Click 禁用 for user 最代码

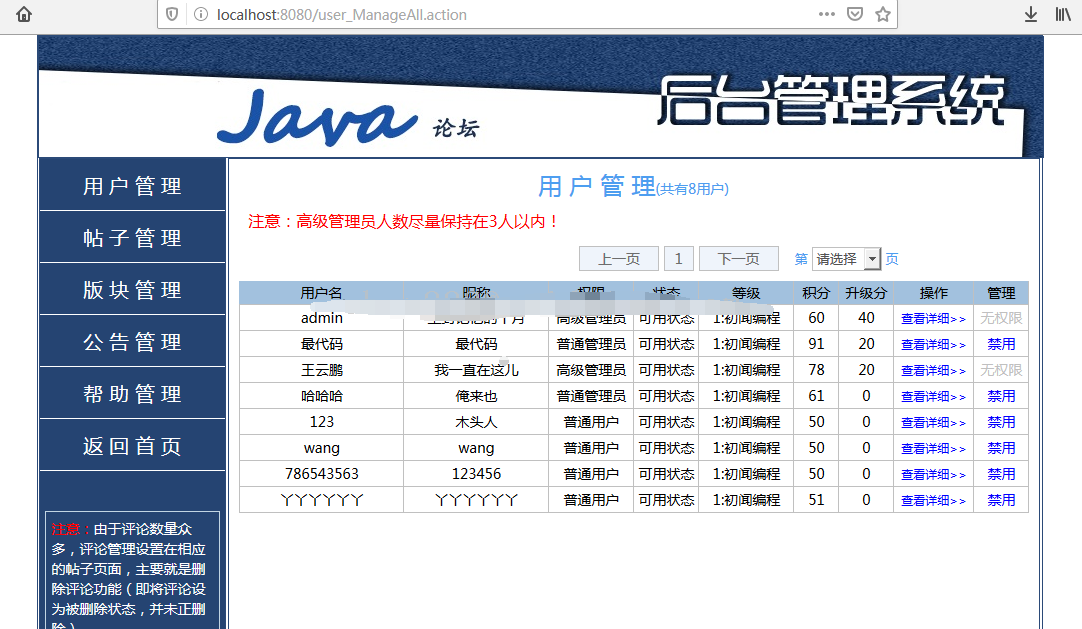1001,343
